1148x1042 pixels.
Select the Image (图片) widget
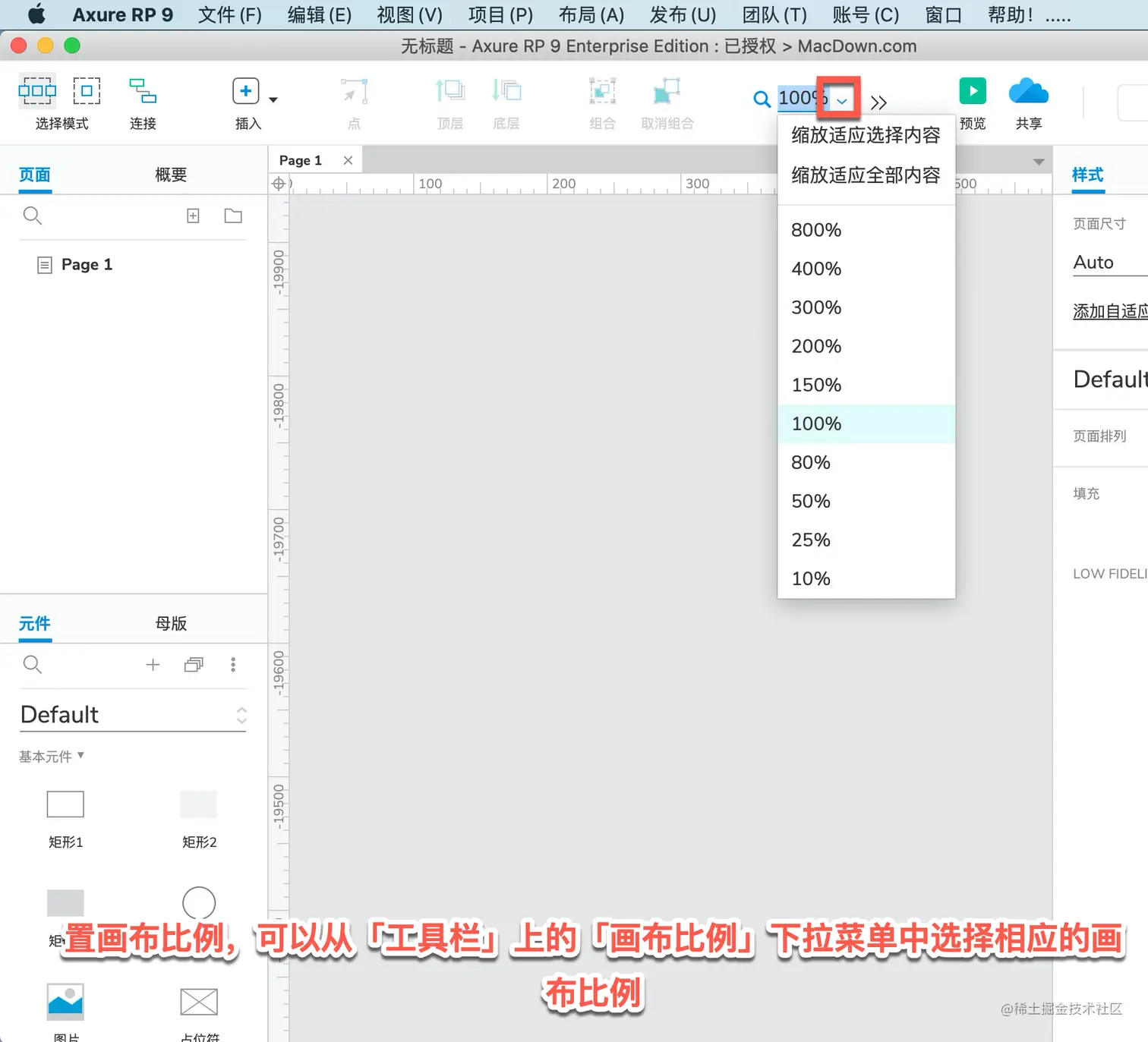(x=65, y=1002)
